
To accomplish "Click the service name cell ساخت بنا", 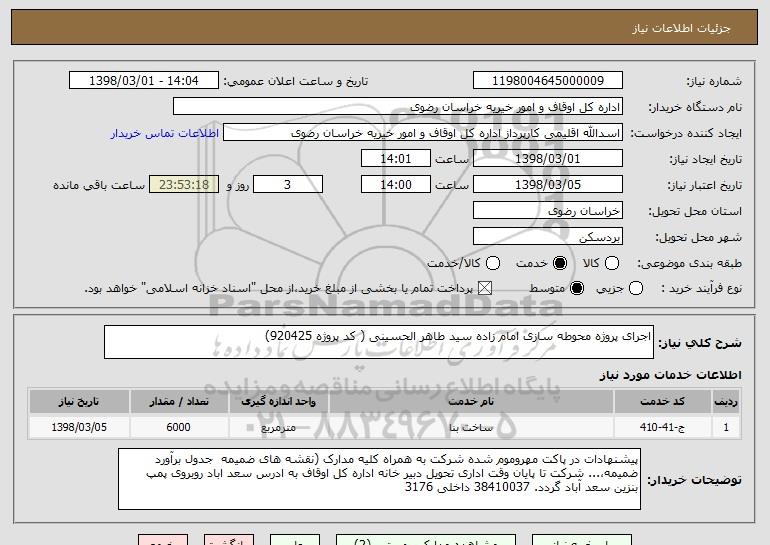I will coord(471,427).
